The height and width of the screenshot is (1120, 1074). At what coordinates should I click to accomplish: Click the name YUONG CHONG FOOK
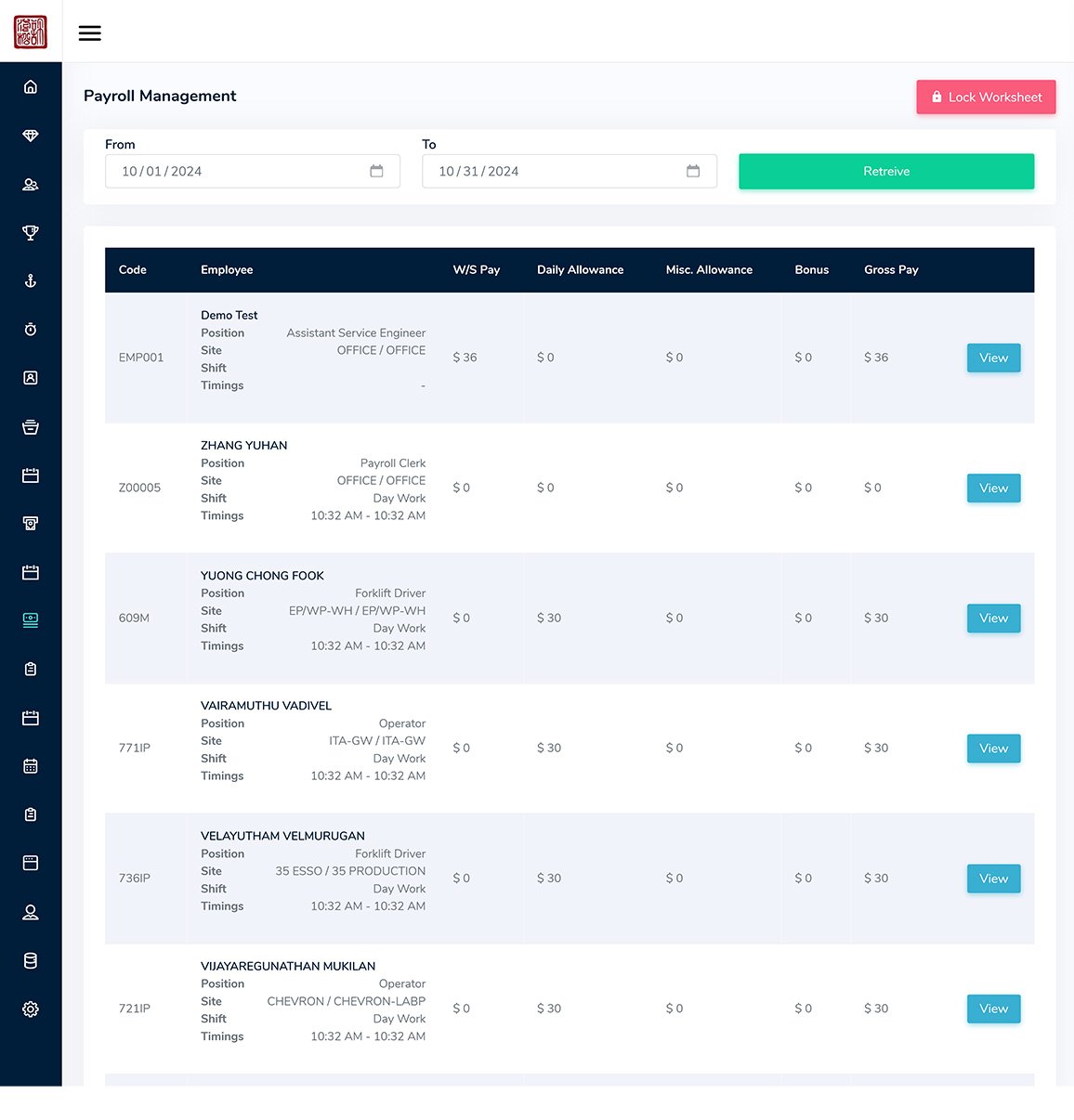pyautogui.click(x=263, y=575)
